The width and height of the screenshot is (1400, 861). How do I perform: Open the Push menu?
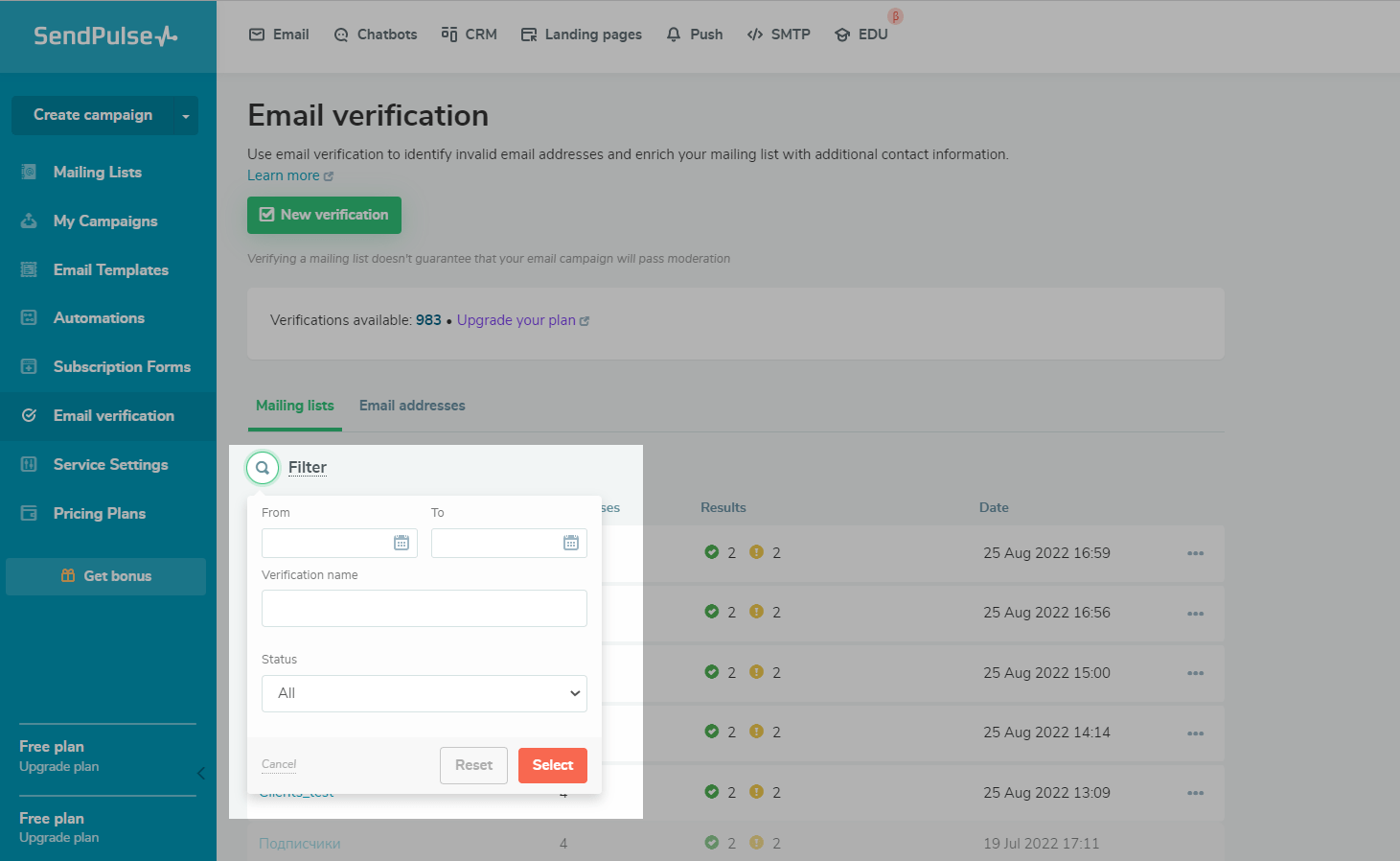pos(695,35)
